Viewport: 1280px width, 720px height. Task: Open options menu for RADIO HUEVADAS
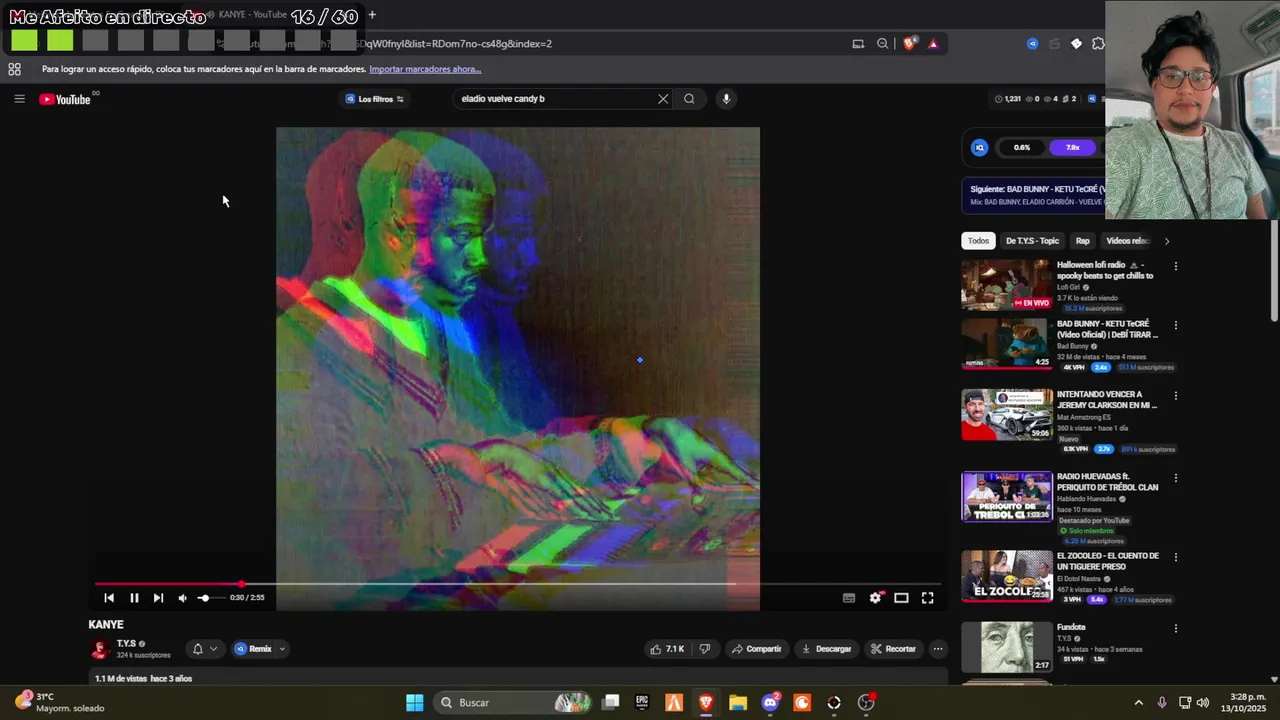coord(1176,477)
